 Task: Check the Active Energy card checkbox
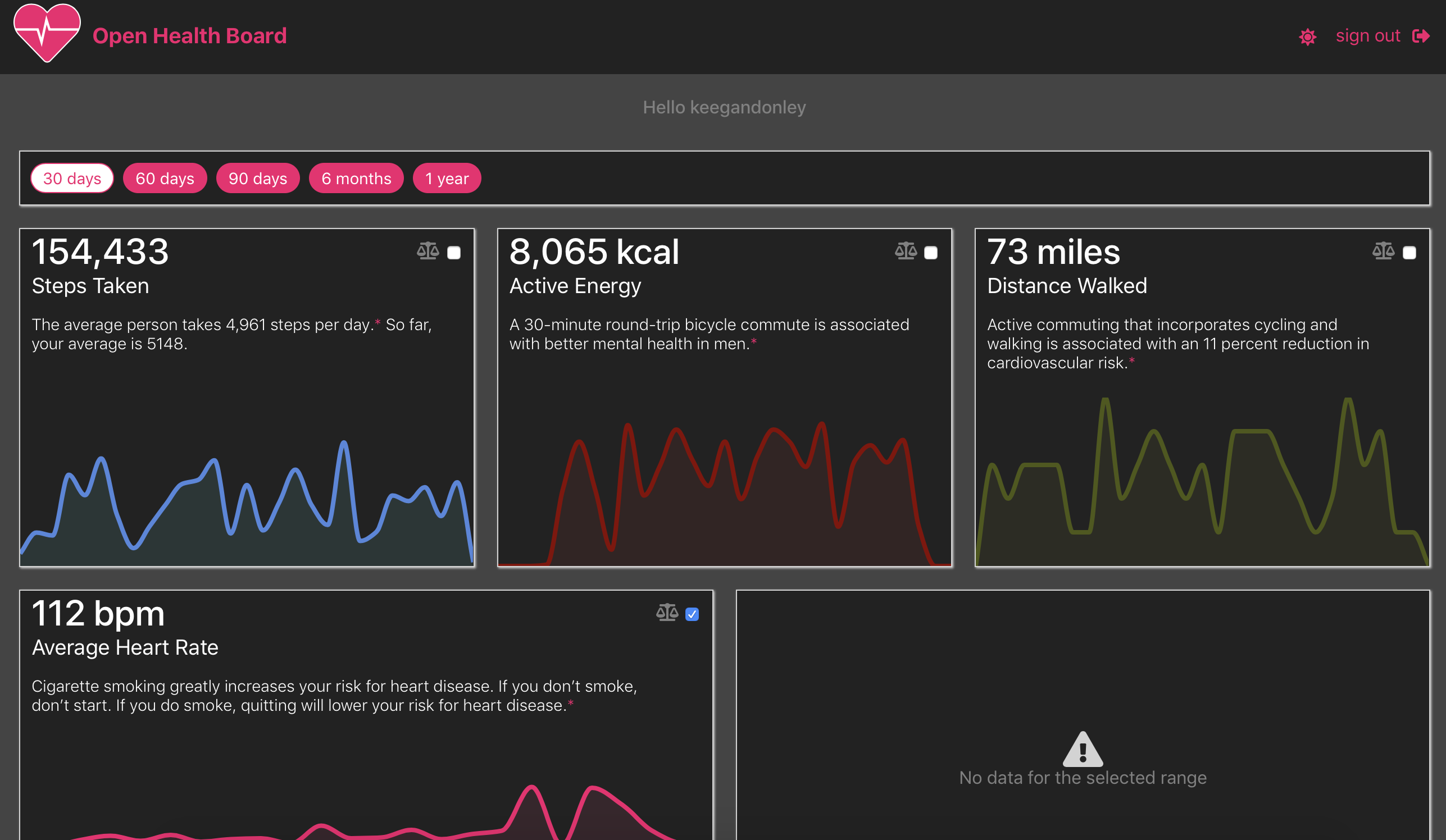point(931,253)
